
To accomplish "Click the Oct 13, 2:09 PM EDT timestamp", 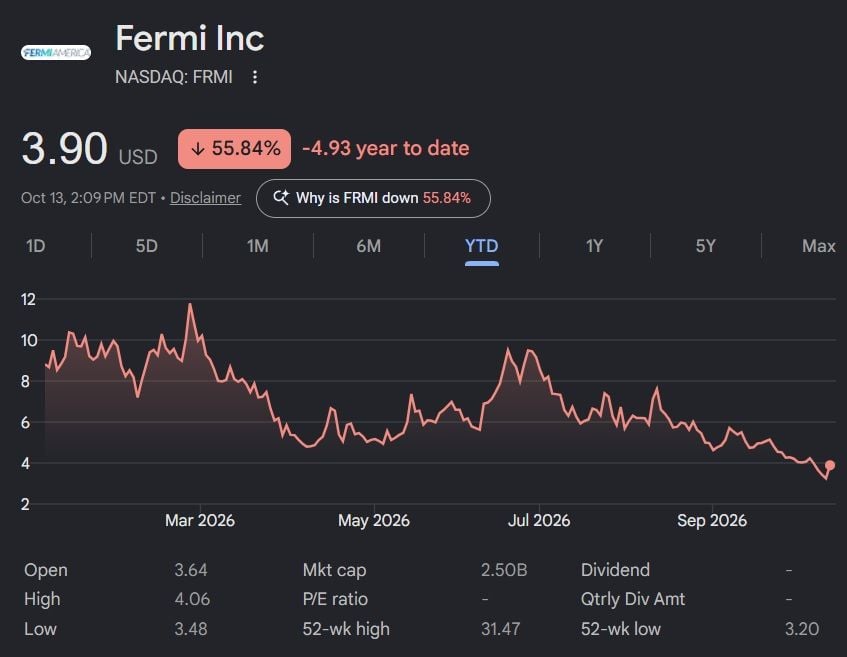I will (89, 198).
